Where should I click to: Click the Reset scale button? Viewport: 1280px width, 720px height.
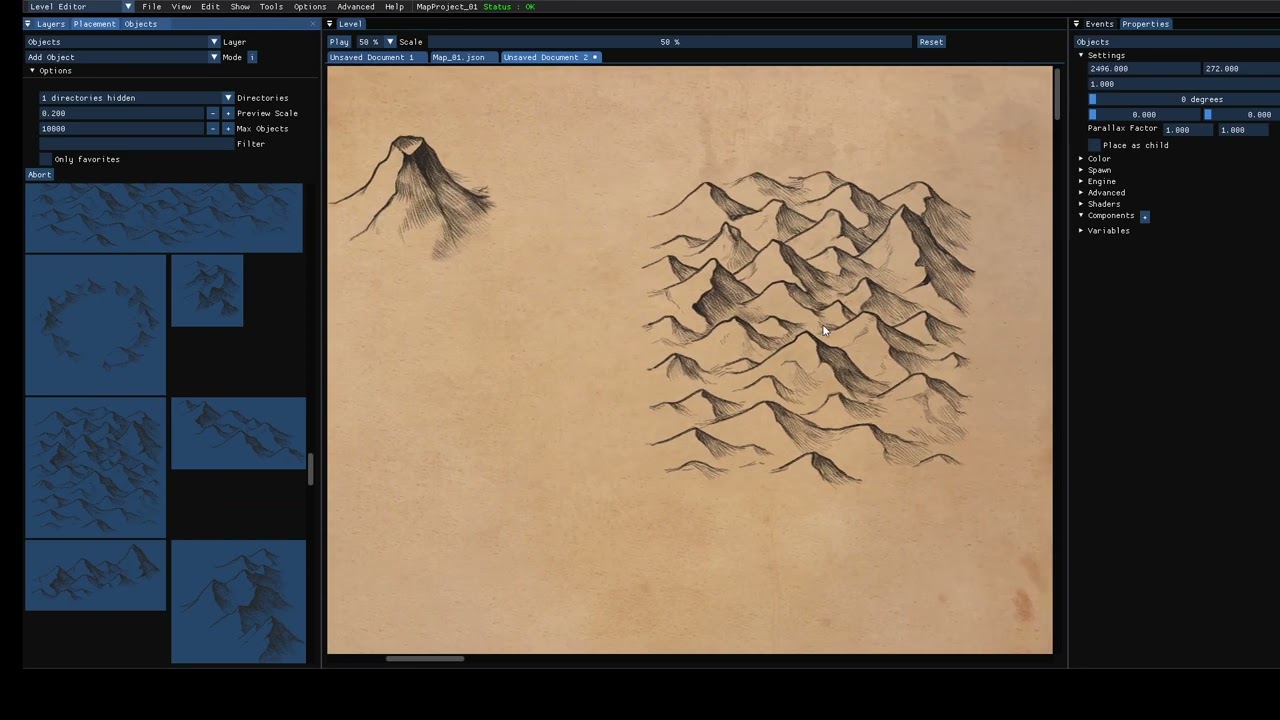931,42
